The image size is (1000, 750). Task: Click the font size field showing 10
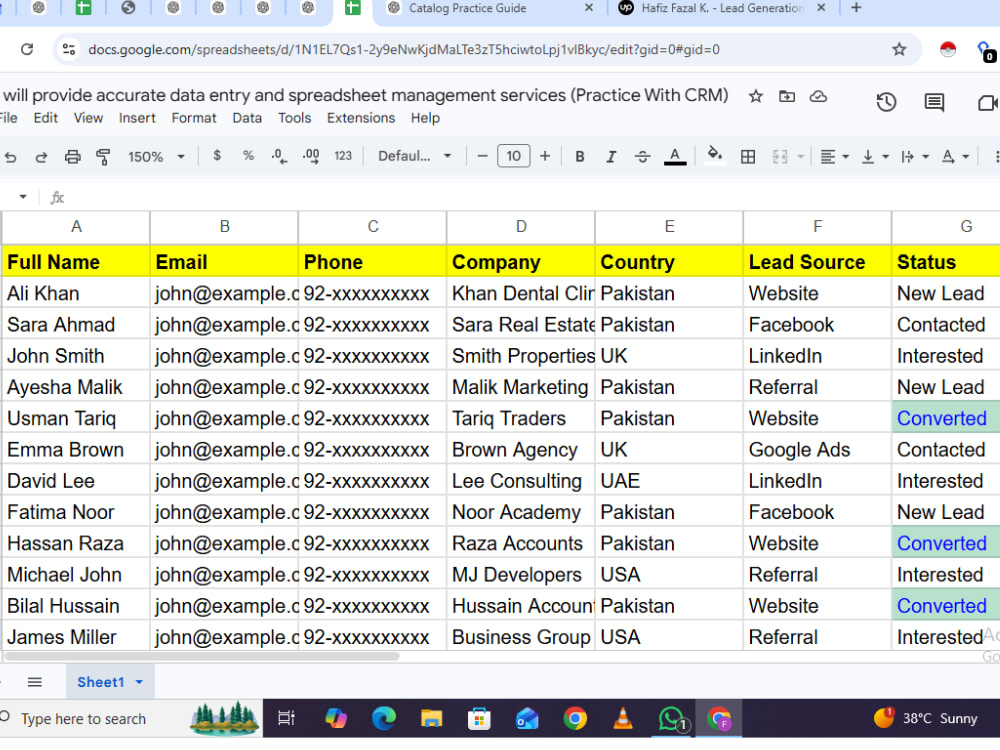pos(513,156)
